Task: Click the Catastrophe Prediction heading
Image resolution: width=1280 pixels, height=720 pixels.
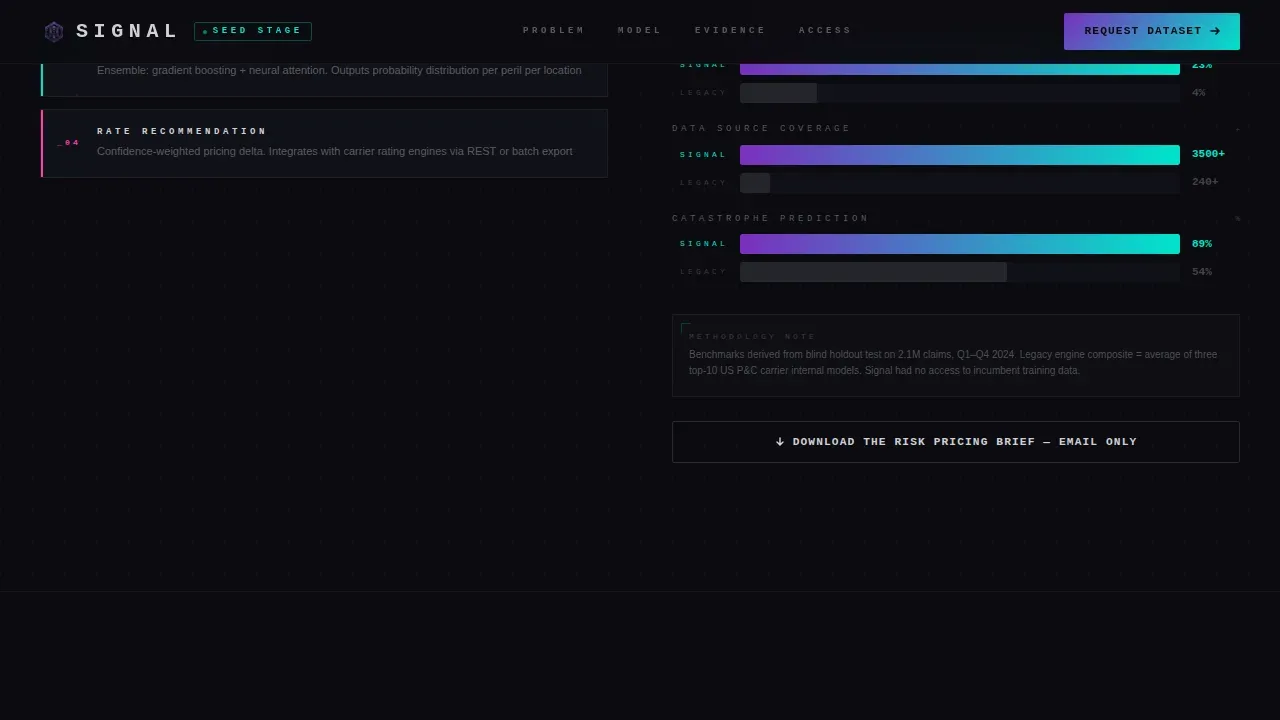Action: pyautogui.click(x=770, y=218)
